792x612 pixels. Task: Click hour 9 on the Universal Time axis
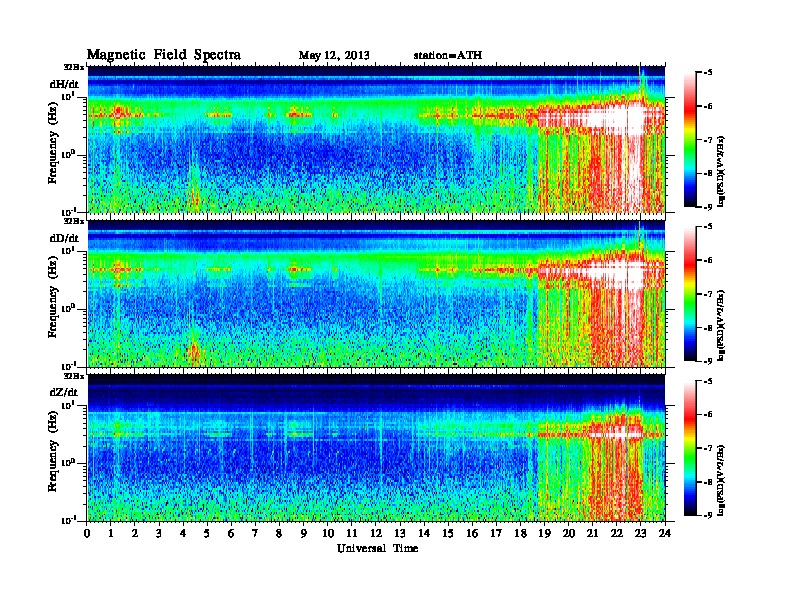[304, 533]
